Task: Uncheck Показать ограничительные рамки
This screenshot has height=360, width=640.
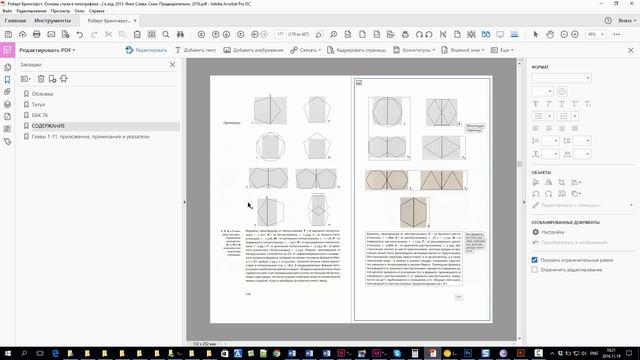Action: coord(534,260)
